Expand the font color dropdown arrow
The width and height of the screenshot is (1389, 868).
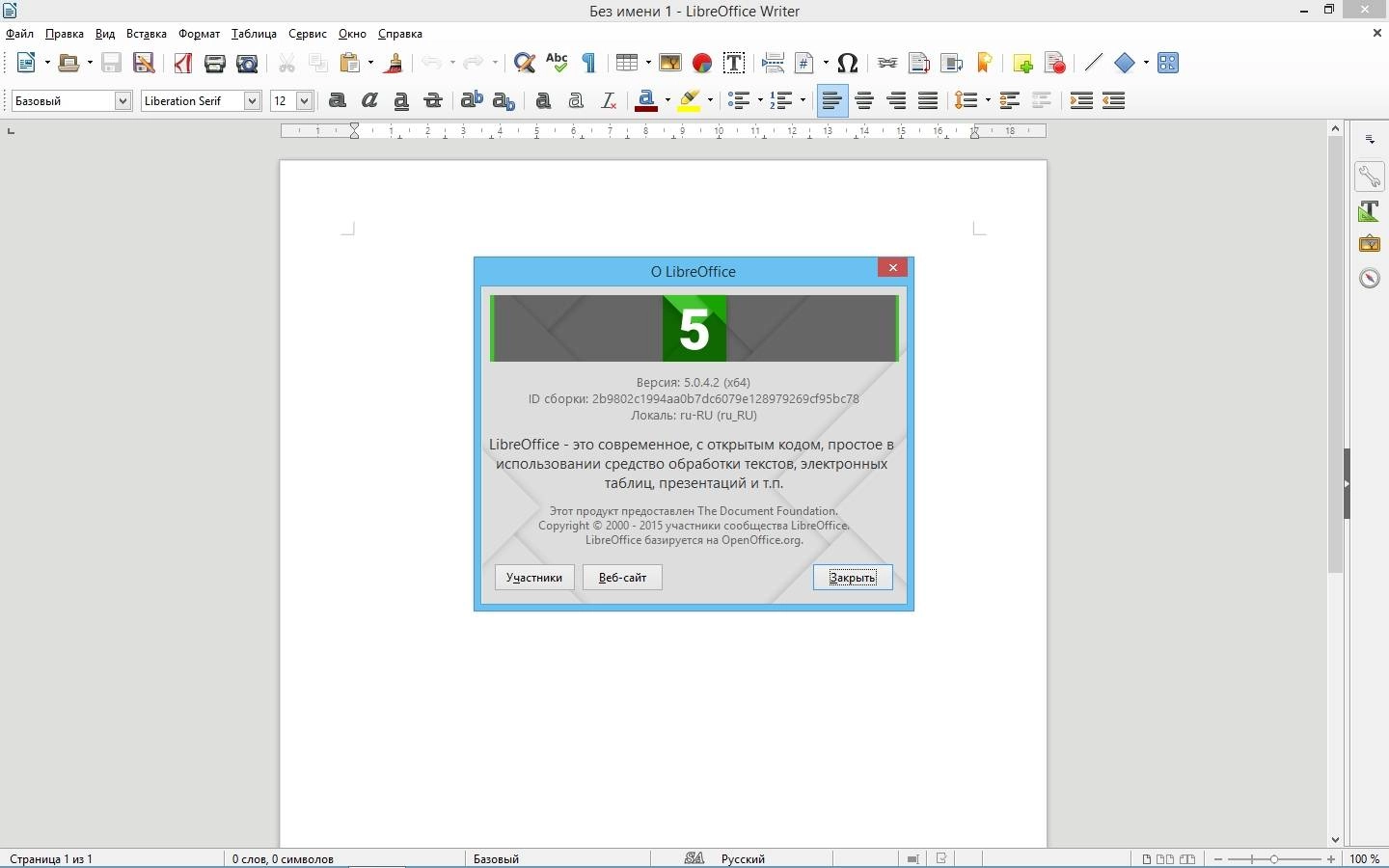[x=667, y=100]
